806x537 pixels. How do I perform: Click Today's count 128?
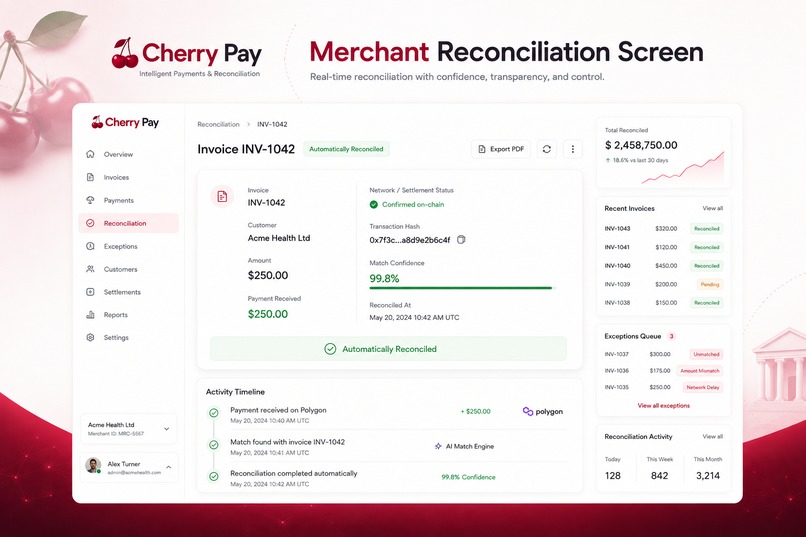(x=613, y=476)
